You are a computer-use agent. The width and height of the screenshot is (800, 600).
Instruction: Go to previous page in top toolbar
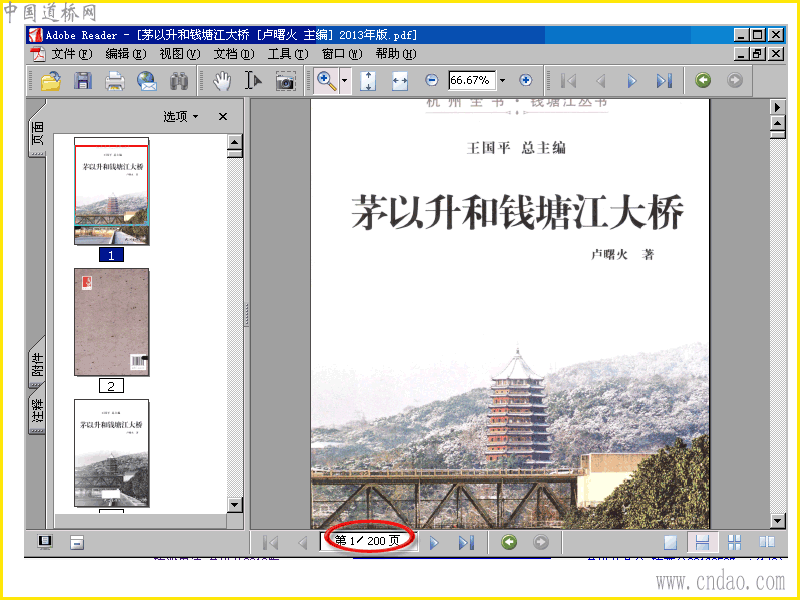click(x=601, y=81)
